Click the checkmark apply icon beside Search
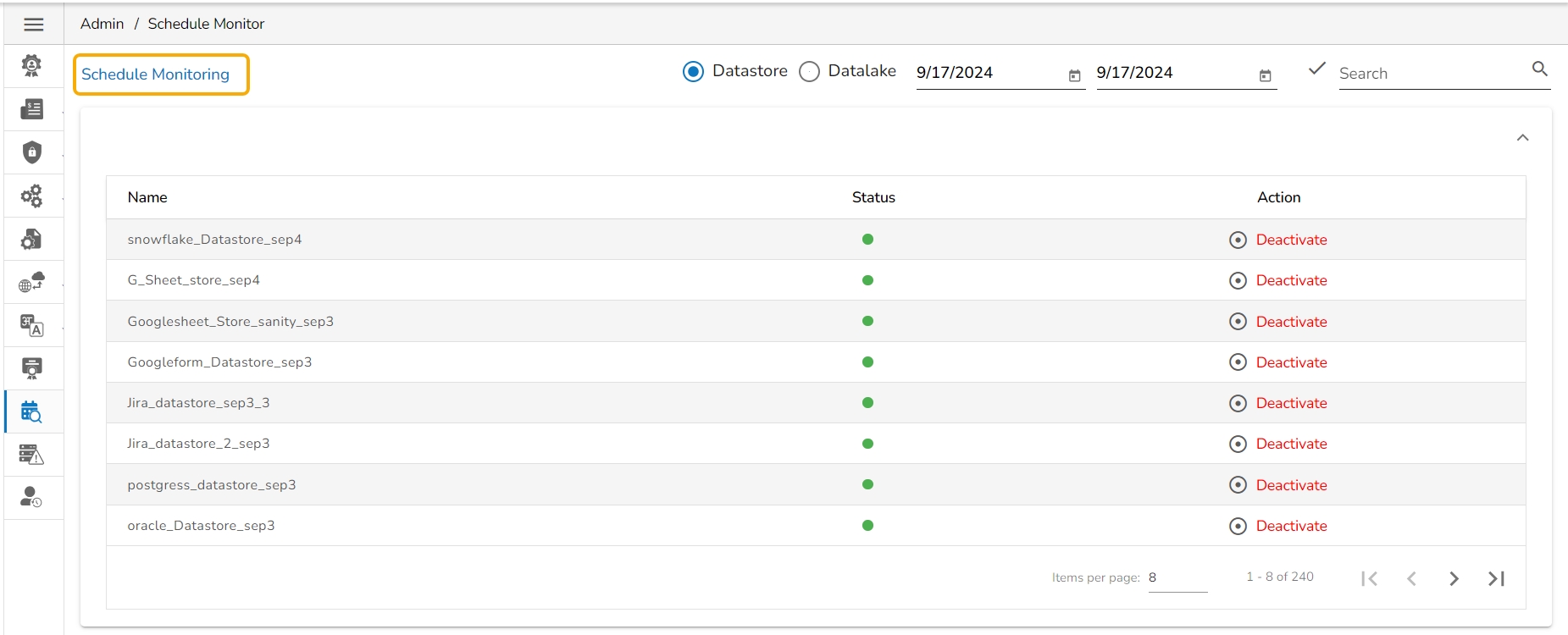Screen dimensions: 1568x635 1316,69
